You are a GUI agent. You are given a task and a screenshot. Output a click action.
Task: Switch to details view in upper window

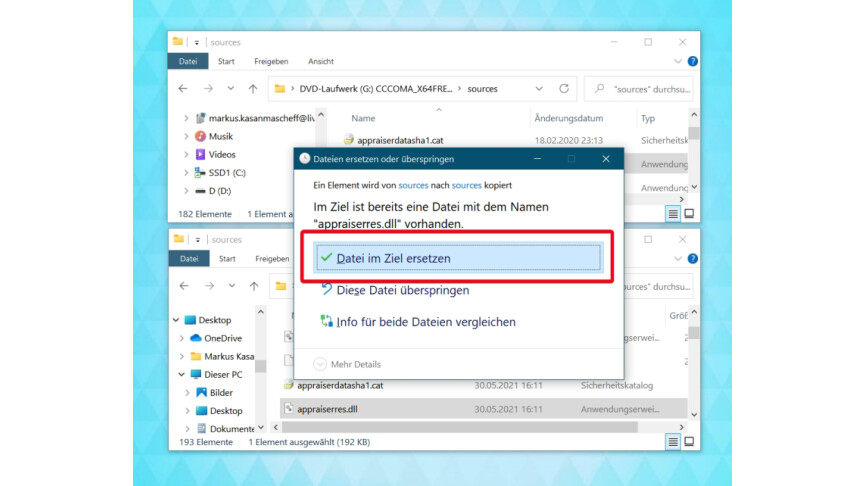(673, 214)
